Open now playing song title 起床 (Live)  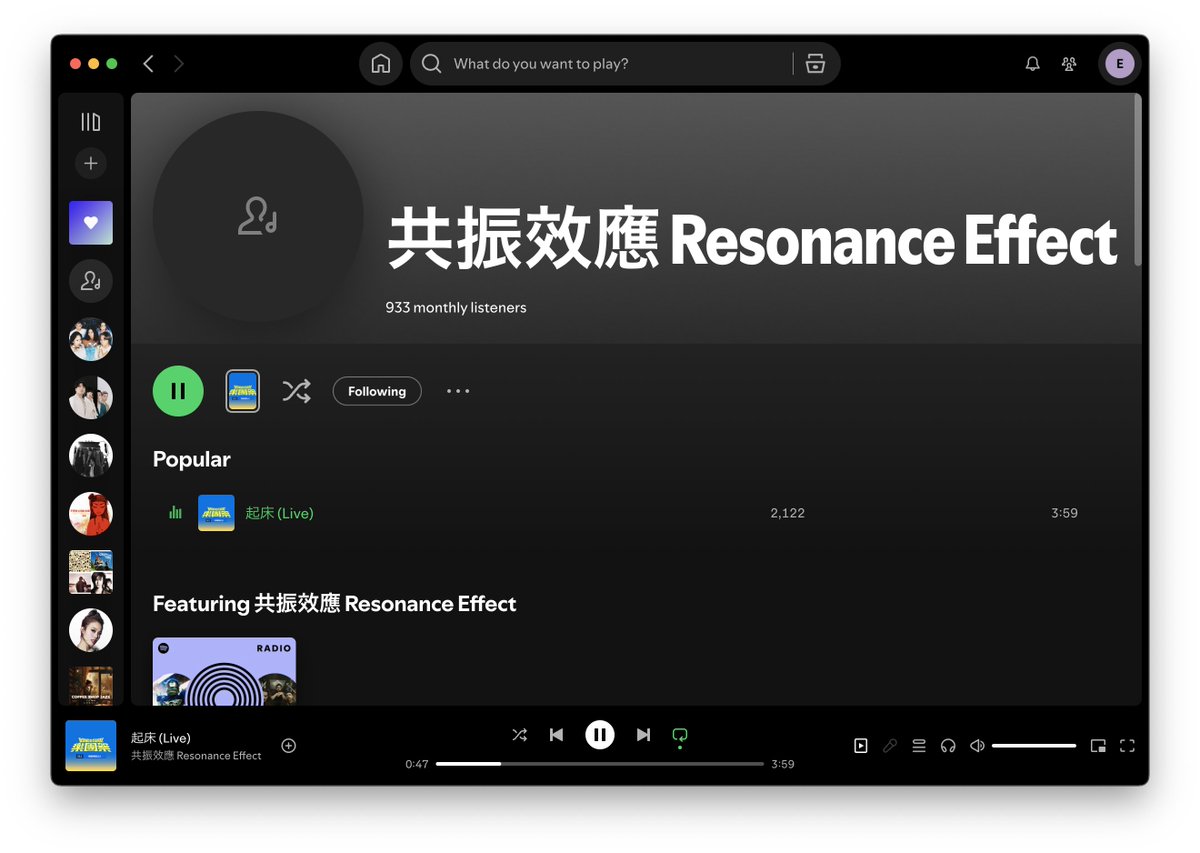161,738
